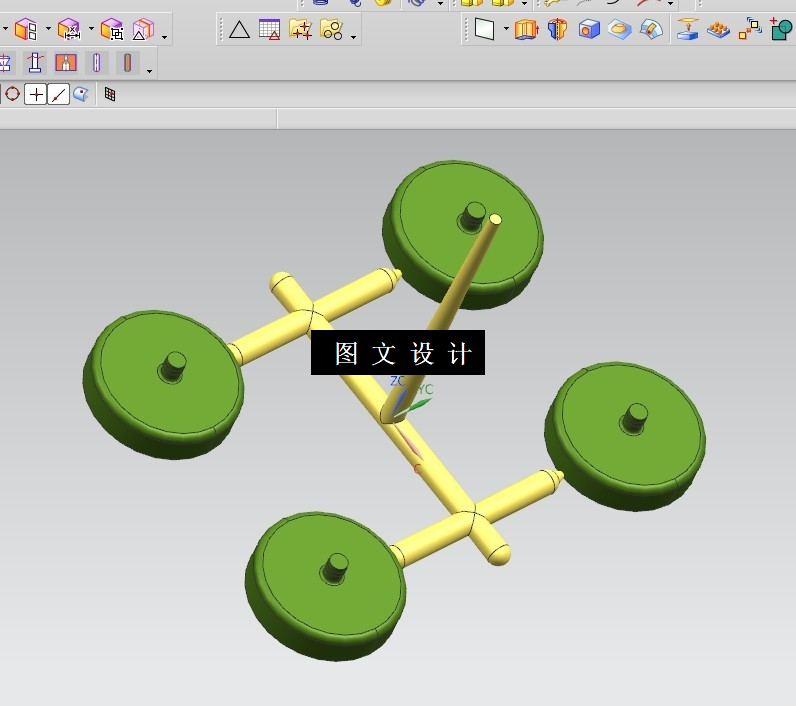796x706 pixels.
Task: Select the Unite boolean tool
Action: [781, 29]
